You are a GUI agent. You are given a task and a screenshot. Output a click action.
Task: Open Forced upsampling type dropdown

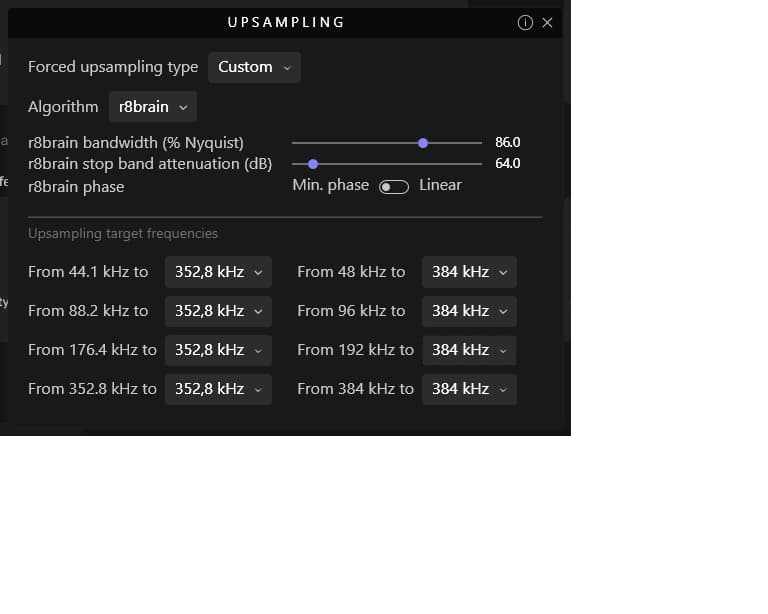(x=254, y=67)
